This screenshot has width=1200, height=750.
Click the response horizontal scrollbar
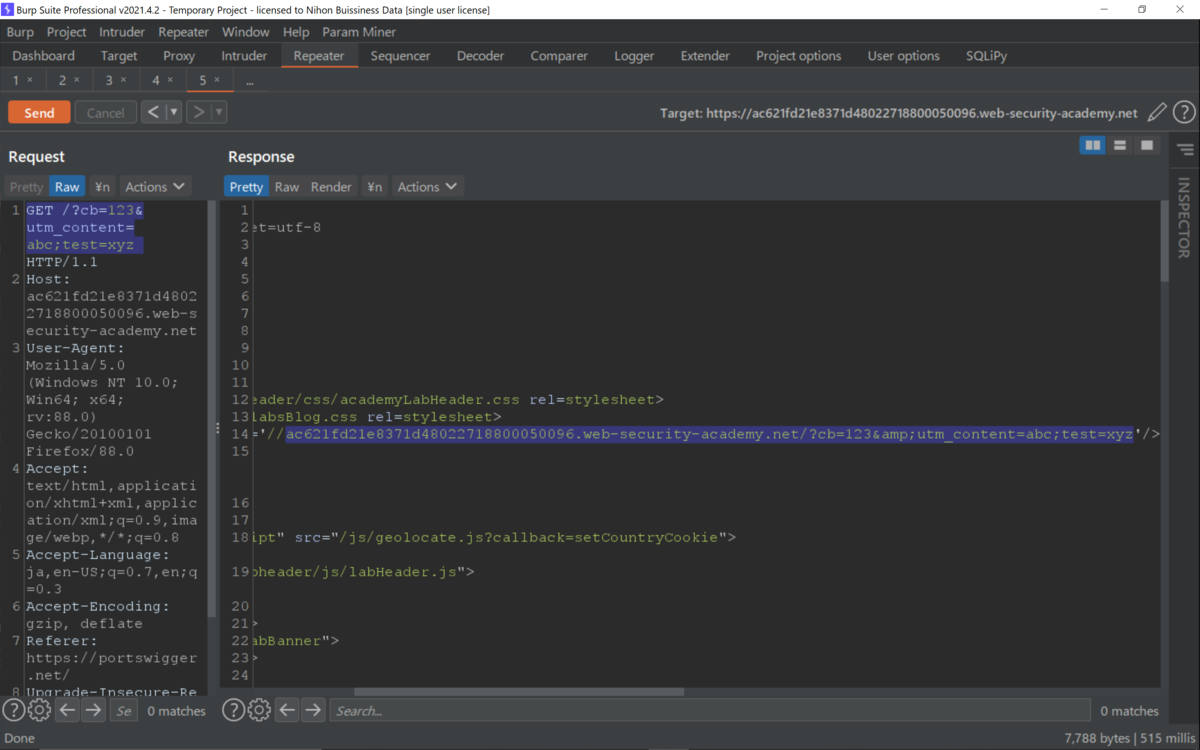[x=519, y=691]
